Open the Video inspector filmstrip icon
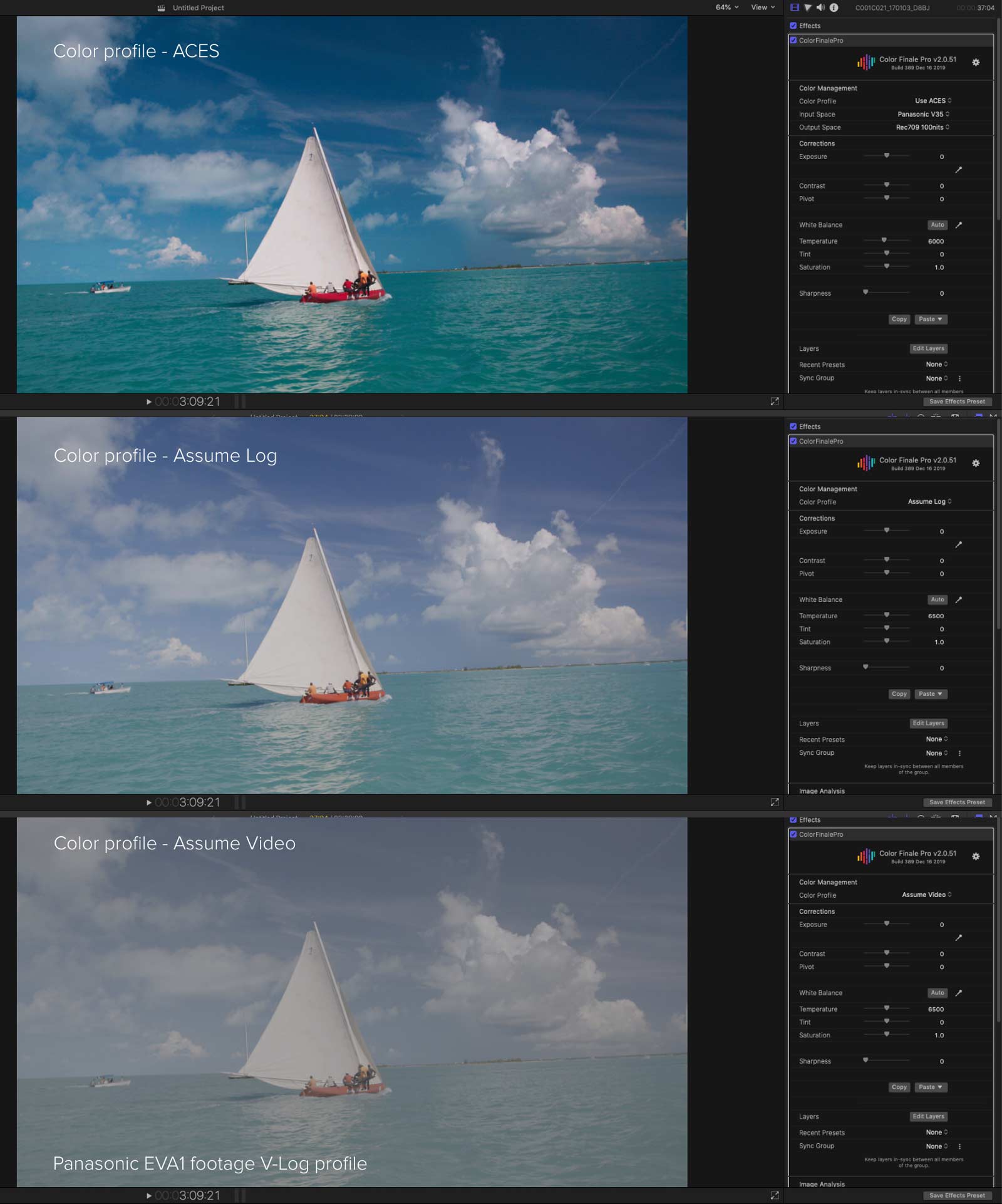 pyautogui.click(x=795, y=8)
